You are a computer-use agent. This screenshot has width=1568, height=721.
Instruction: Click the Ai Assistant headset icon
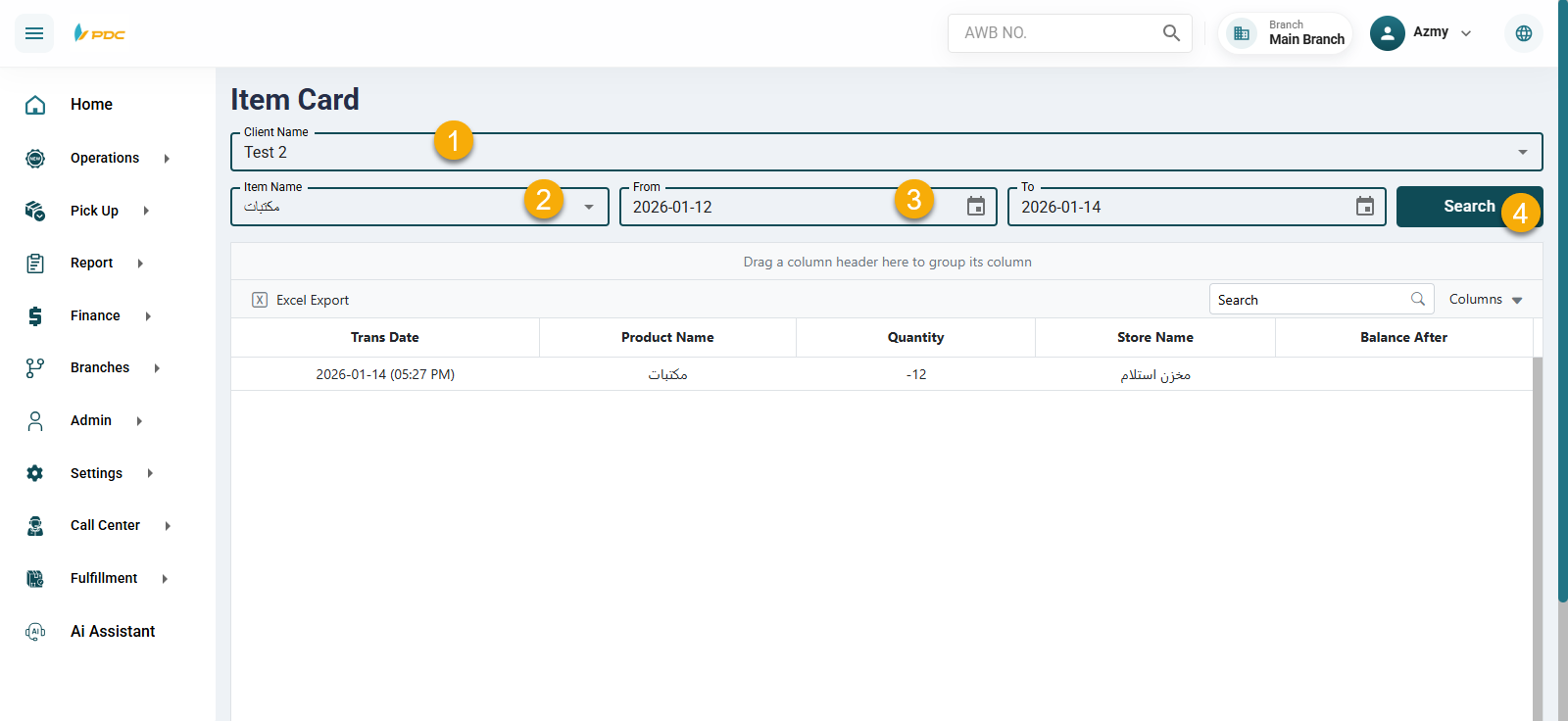coord(35,632)
